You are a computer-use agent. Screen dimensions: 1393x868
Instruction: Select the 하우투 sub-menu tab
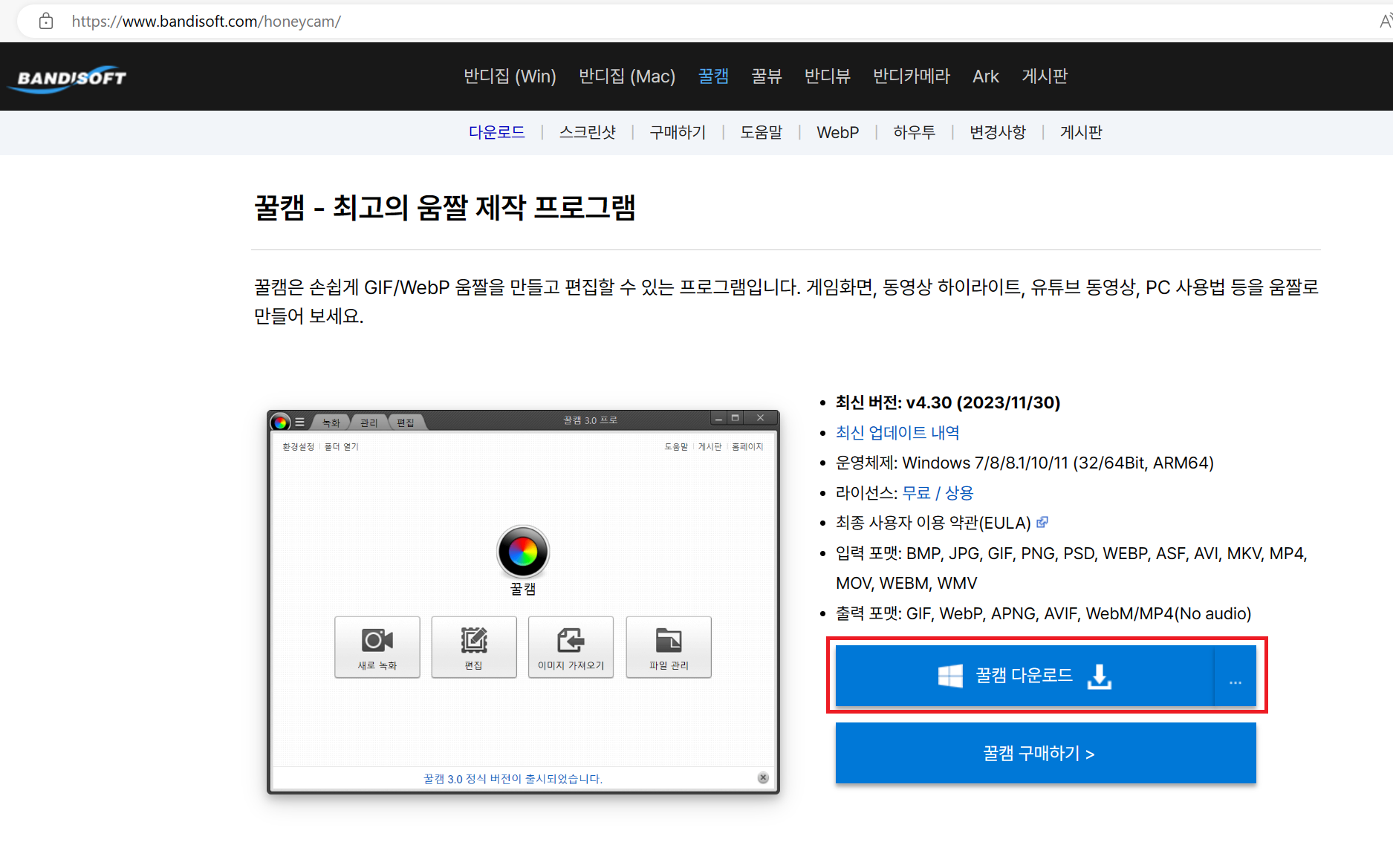coord(914,132)
